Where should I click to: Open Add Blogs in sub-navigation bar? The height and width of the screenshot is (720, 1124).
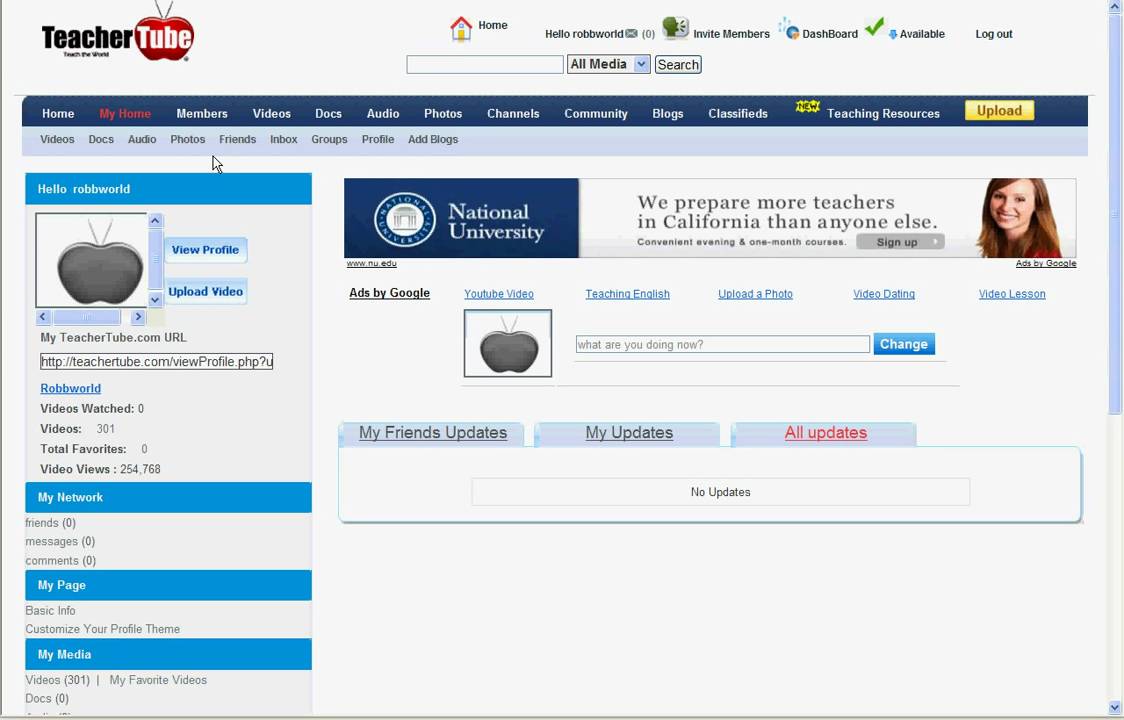[433, 139]
